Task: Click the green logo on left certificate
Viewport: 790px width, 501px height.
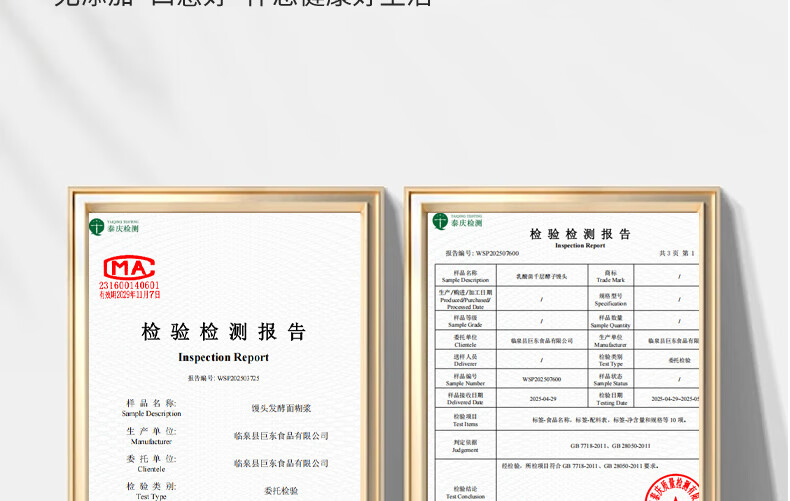Action: pos(97,227)
